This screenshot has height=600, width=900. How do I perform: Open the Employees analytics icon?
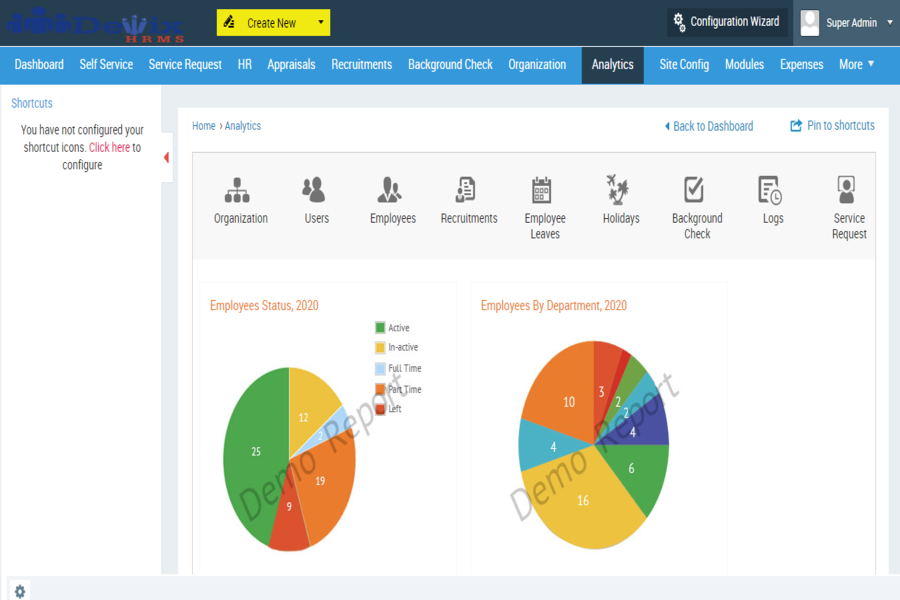[390, 189]
